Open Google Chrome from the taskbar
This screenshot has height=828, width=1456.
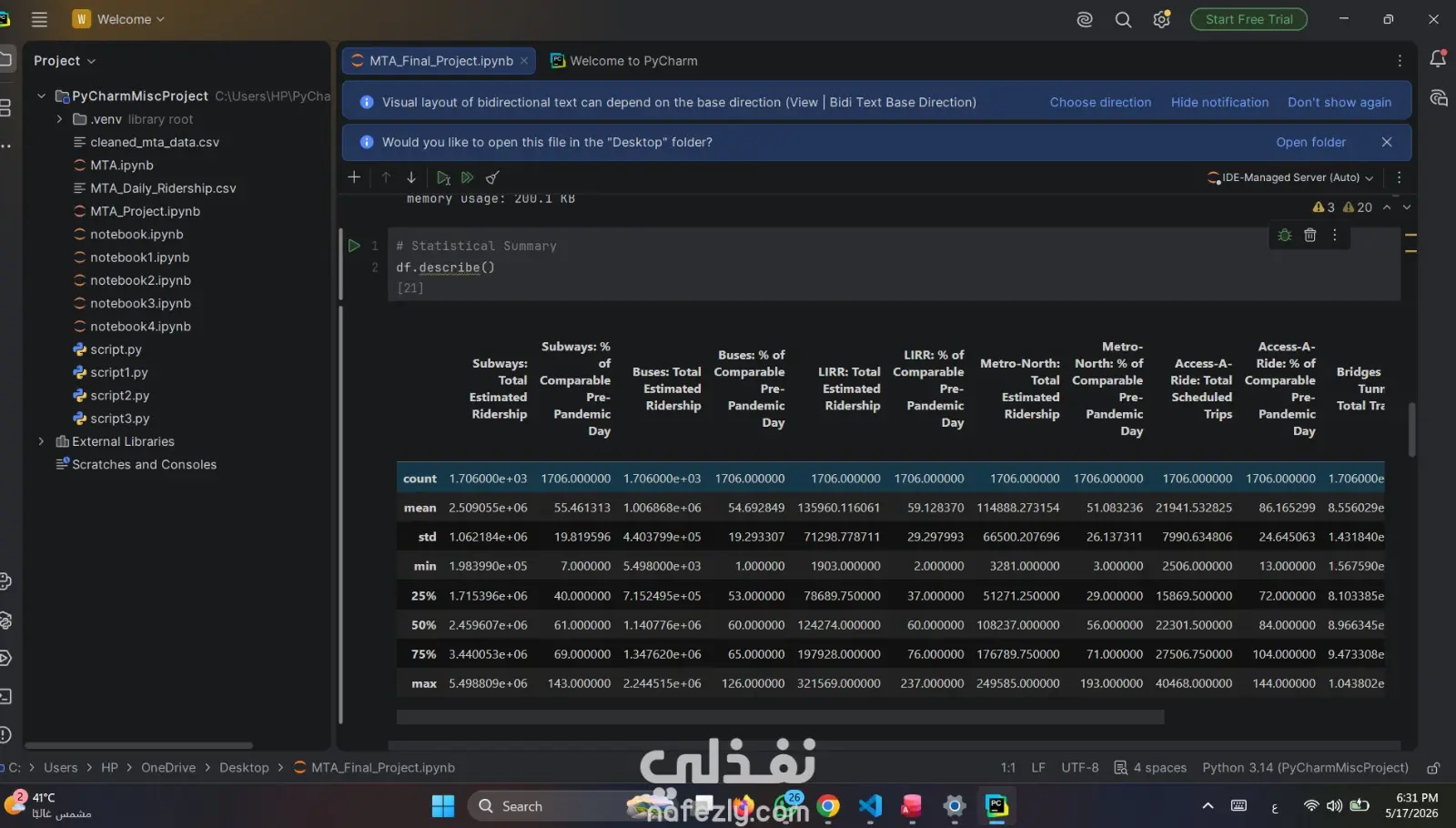coord(828,806)
